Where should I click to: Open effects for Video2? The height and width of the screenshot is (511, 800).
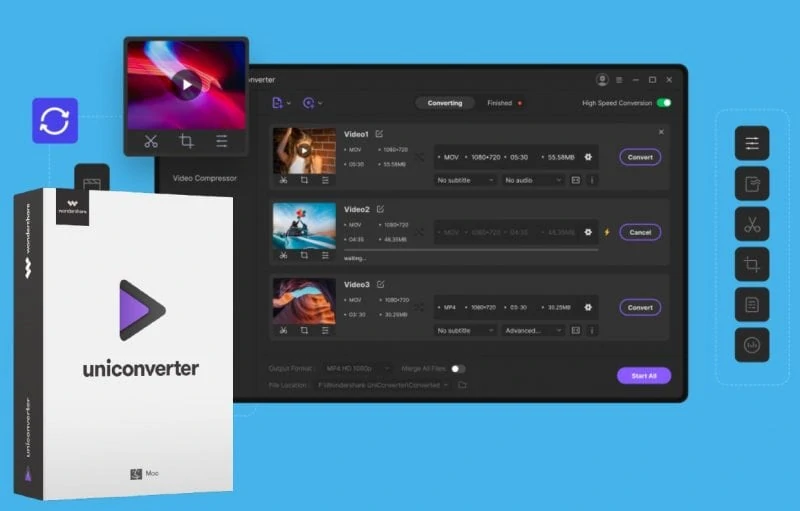point(325,255)
